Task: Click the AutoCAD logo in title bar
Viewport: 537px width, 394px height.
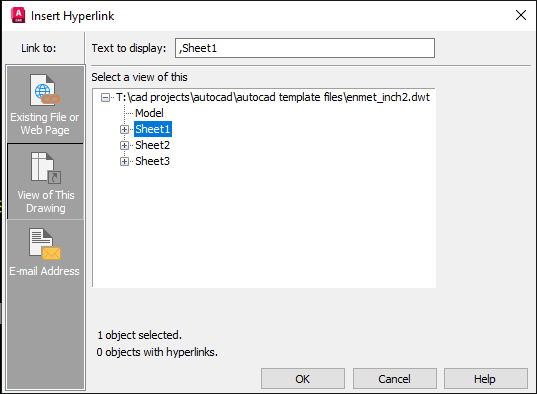Action: pyautogui.click(x=18, y=15)
